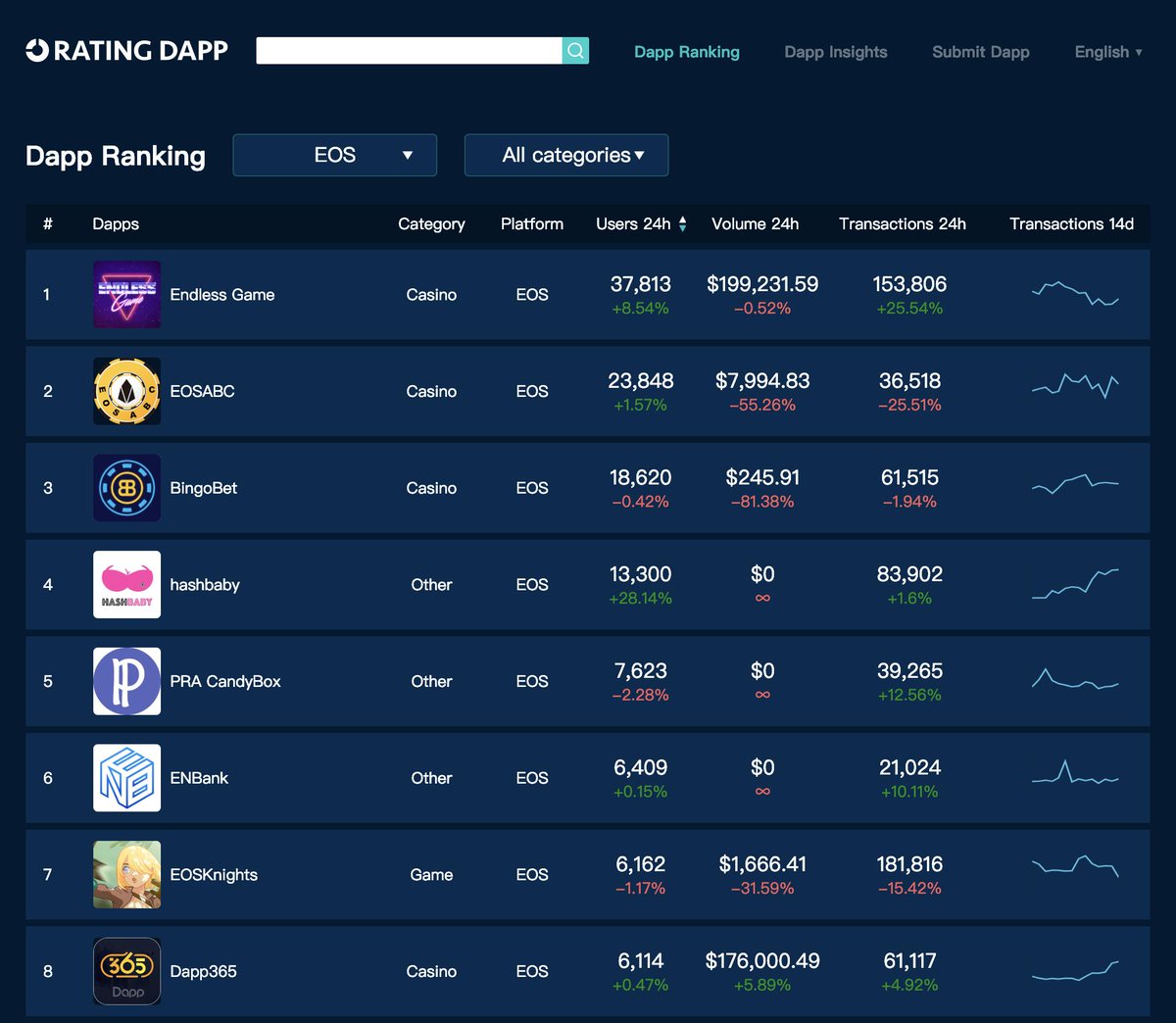Open PRA CandyBox name link
Screen dimensions: 1176x1023
click(225, 681)
